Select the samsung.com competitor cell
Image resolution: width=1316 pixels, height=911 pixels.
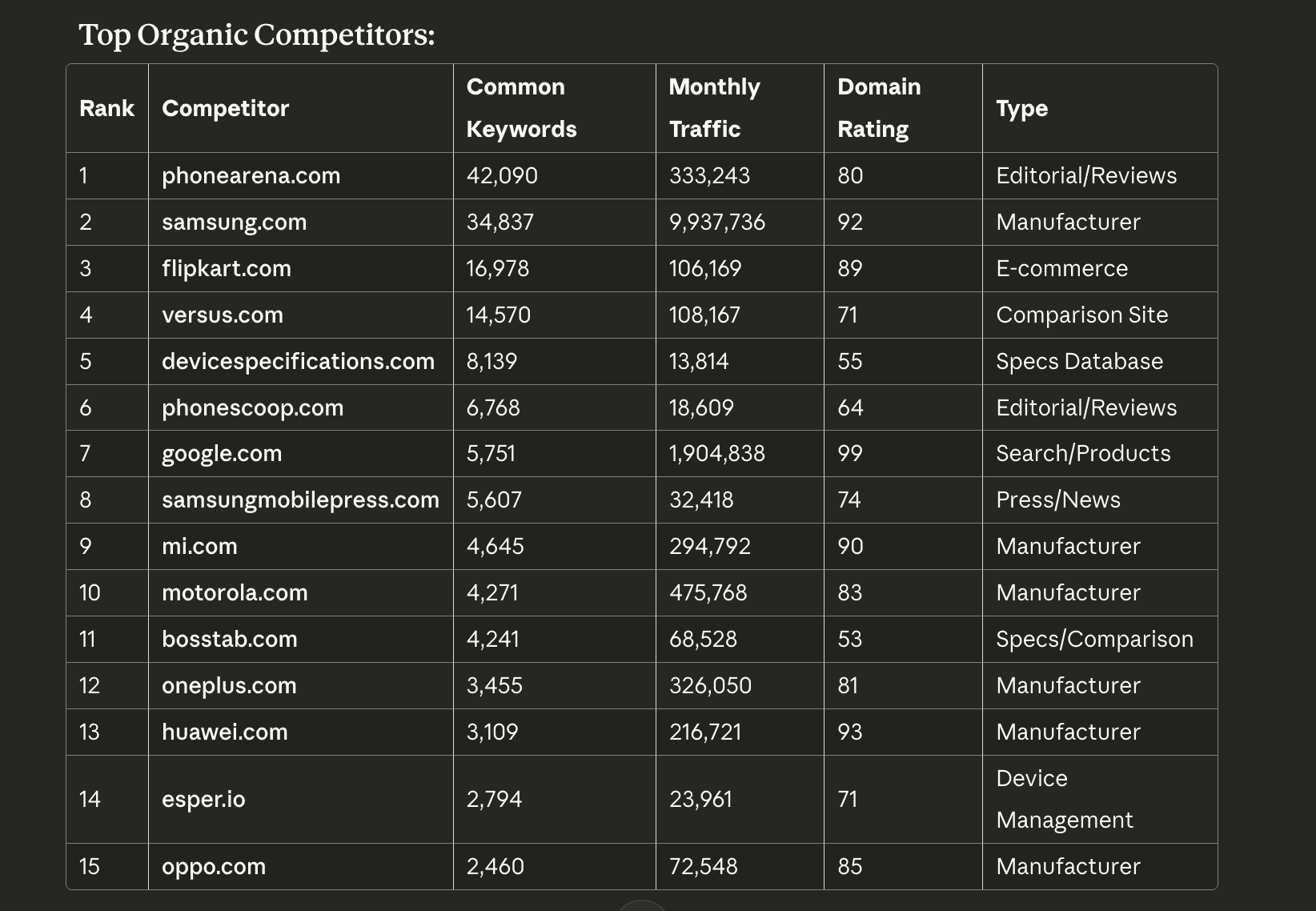(234, 222)
